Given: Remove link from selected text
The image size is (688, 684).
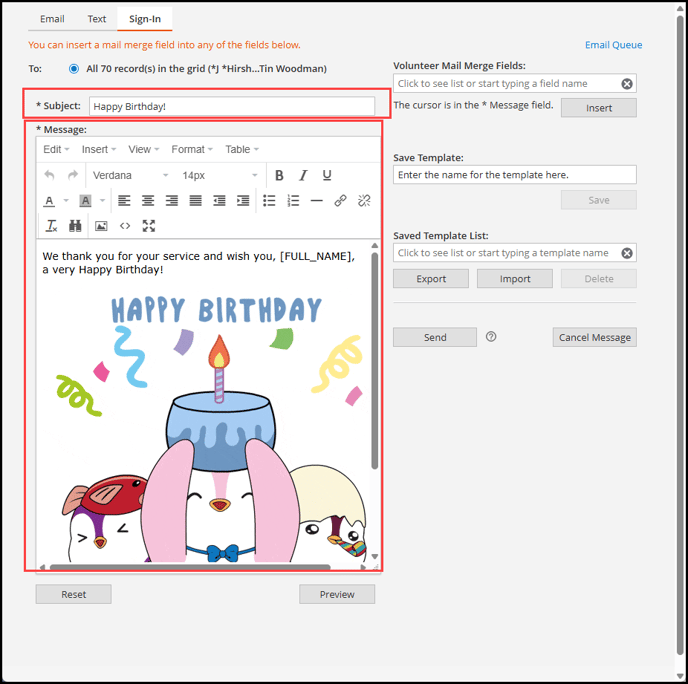Looking at the screenshot, I should (364, 201).
